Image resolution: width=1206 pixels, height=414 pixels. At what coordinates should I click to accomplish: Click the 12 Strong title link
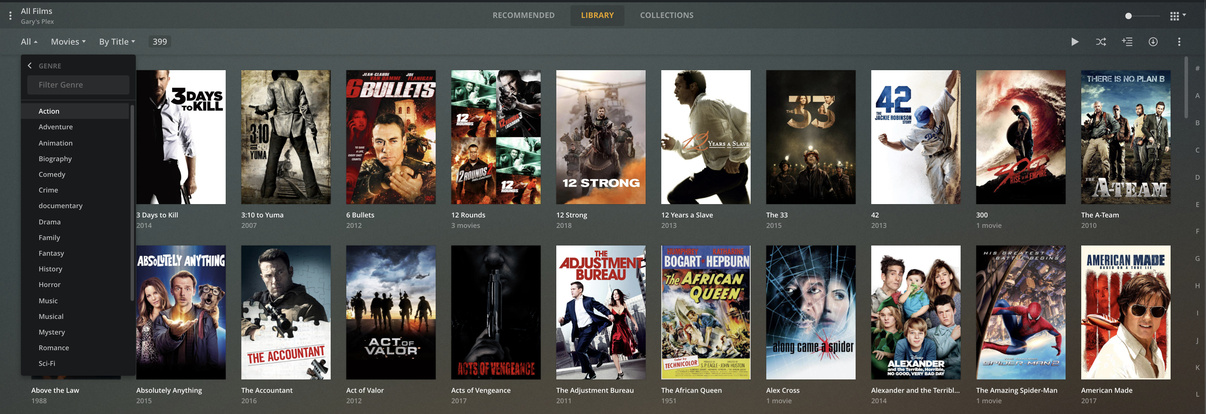coord(574,215)
